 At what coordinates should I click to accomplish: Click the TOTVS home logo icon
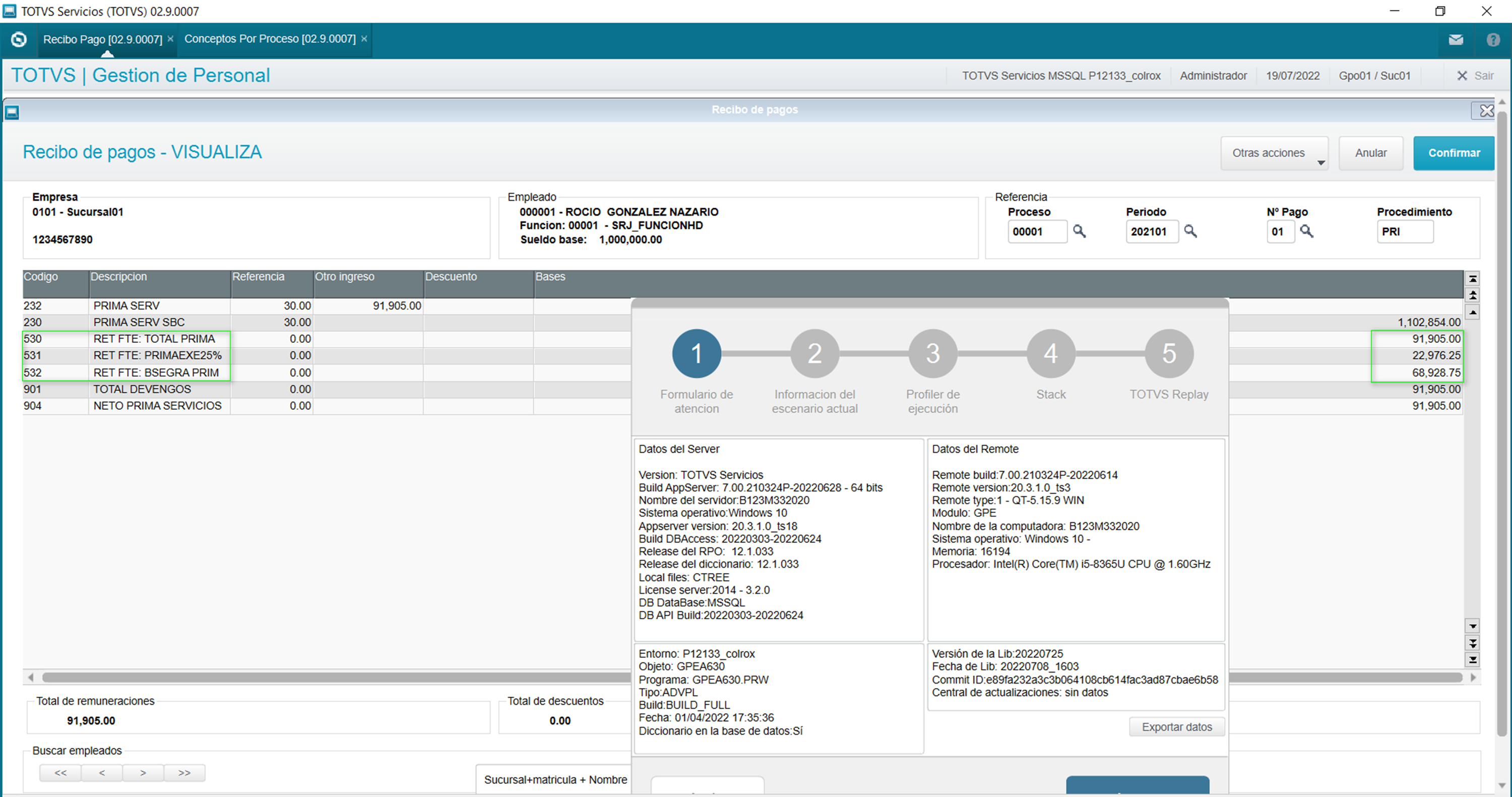pos(19,39)
